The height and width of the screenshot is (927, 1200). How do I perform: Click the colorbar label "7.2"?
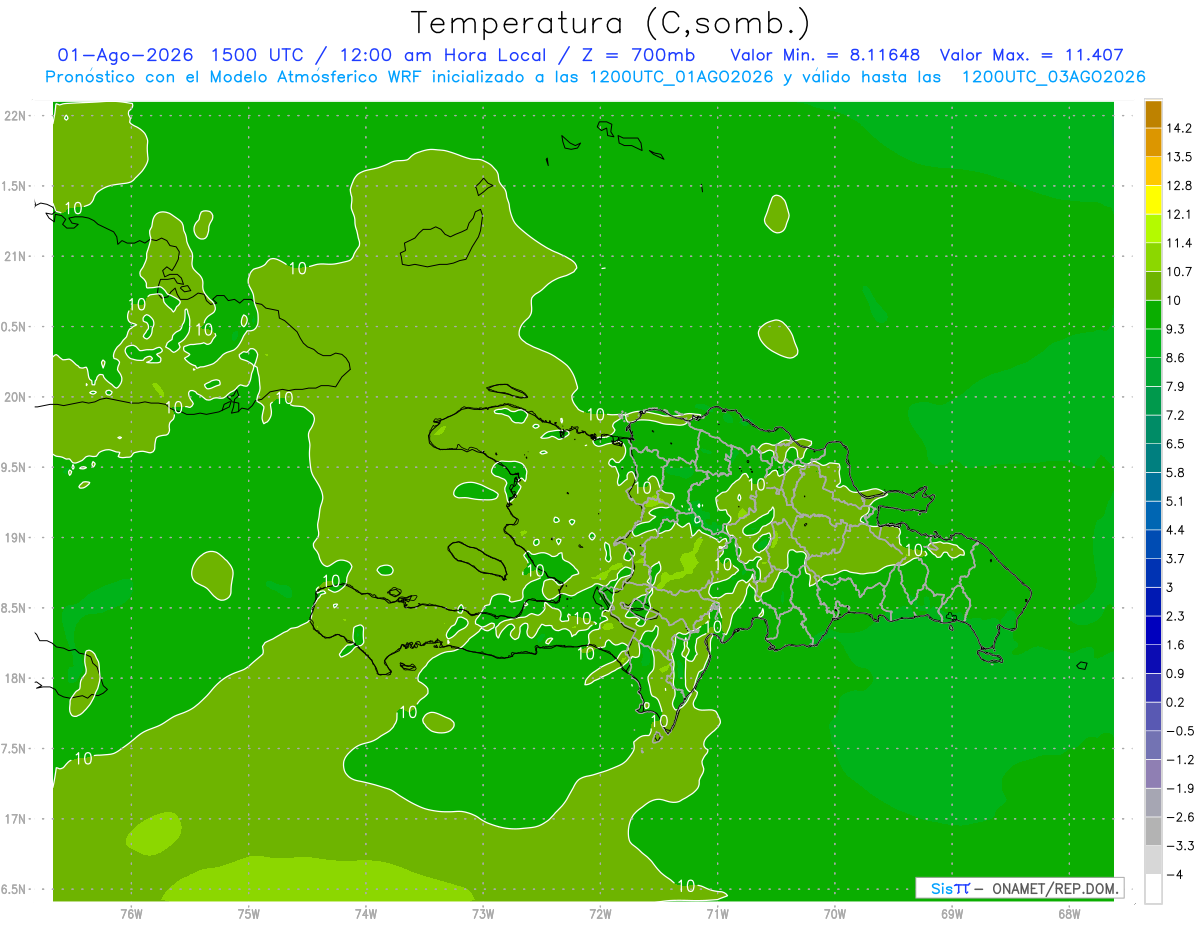tap(1176, 415)
